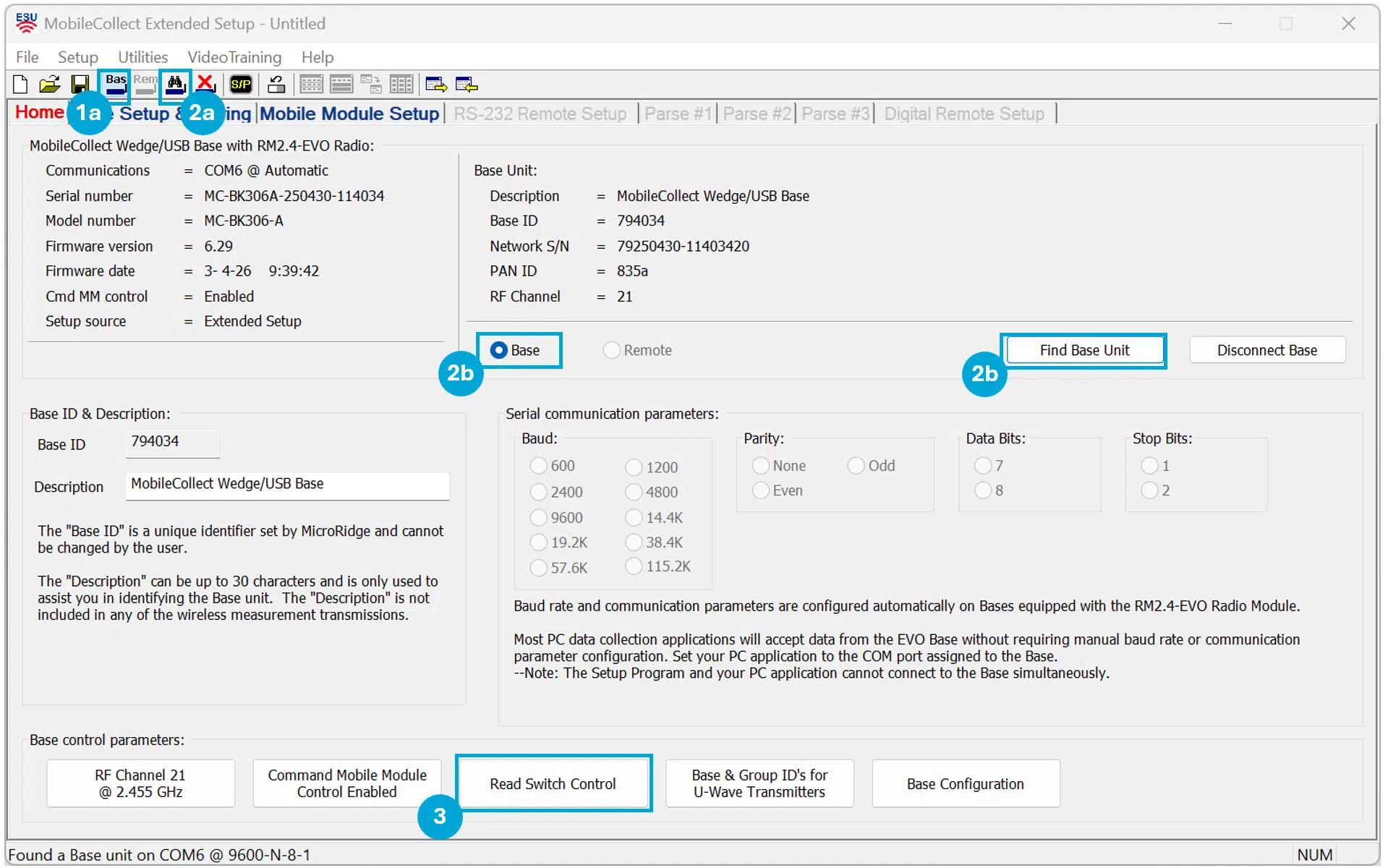The width and height of the screenshot is (1383, 868).
Task: Open the VideoTraining menu
Action: 234,57
